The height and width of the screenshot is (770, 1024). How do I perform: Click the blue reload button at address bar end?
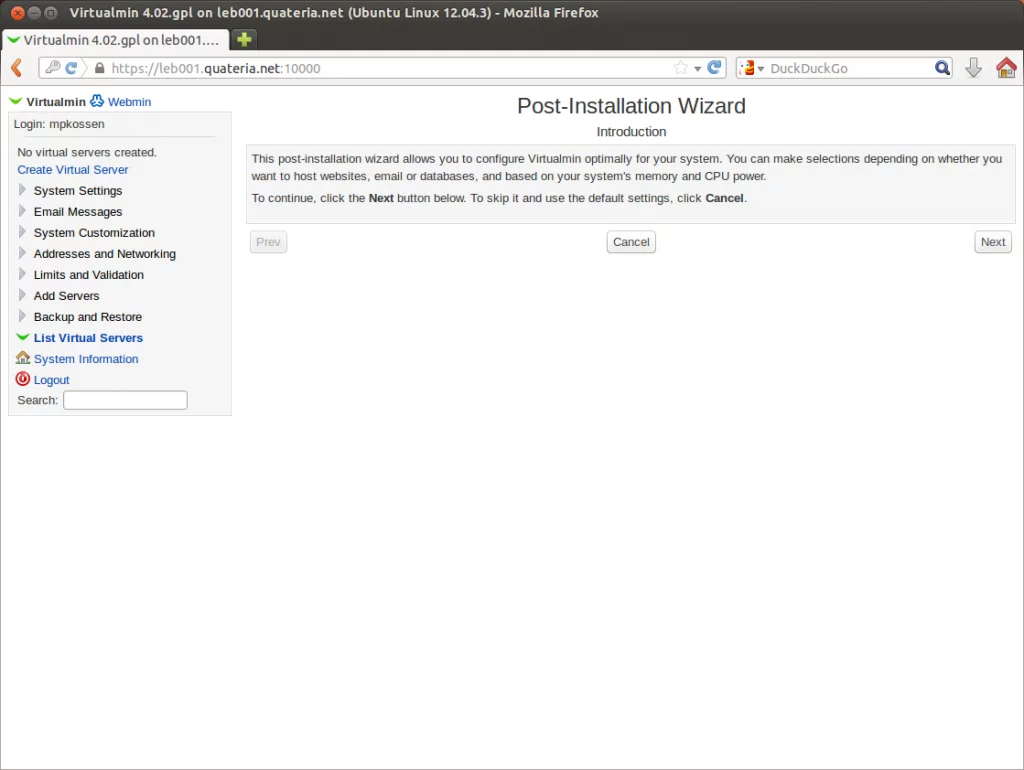click(714, 67)
